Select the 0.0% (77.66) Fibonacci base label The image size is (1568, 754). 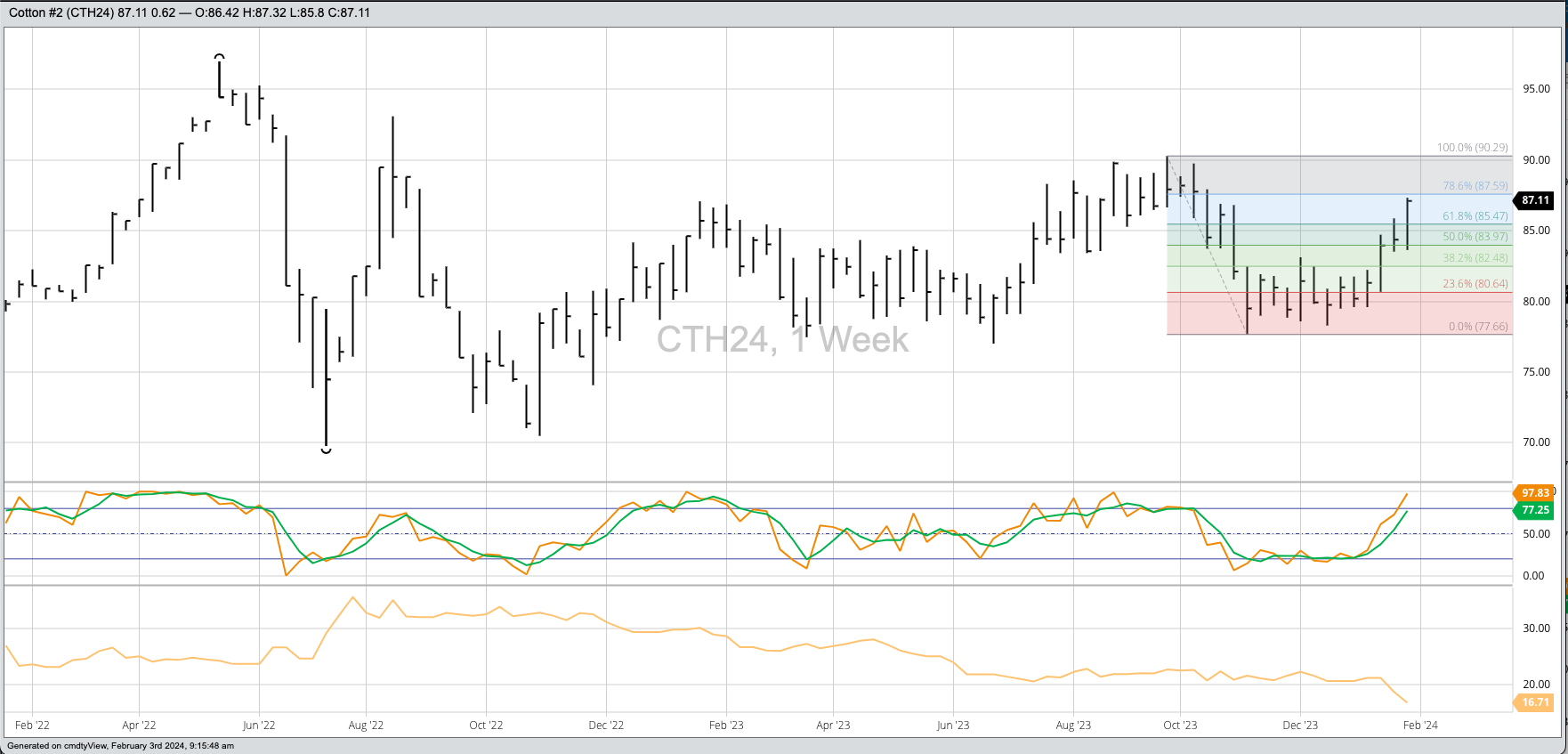(1478, 327)
